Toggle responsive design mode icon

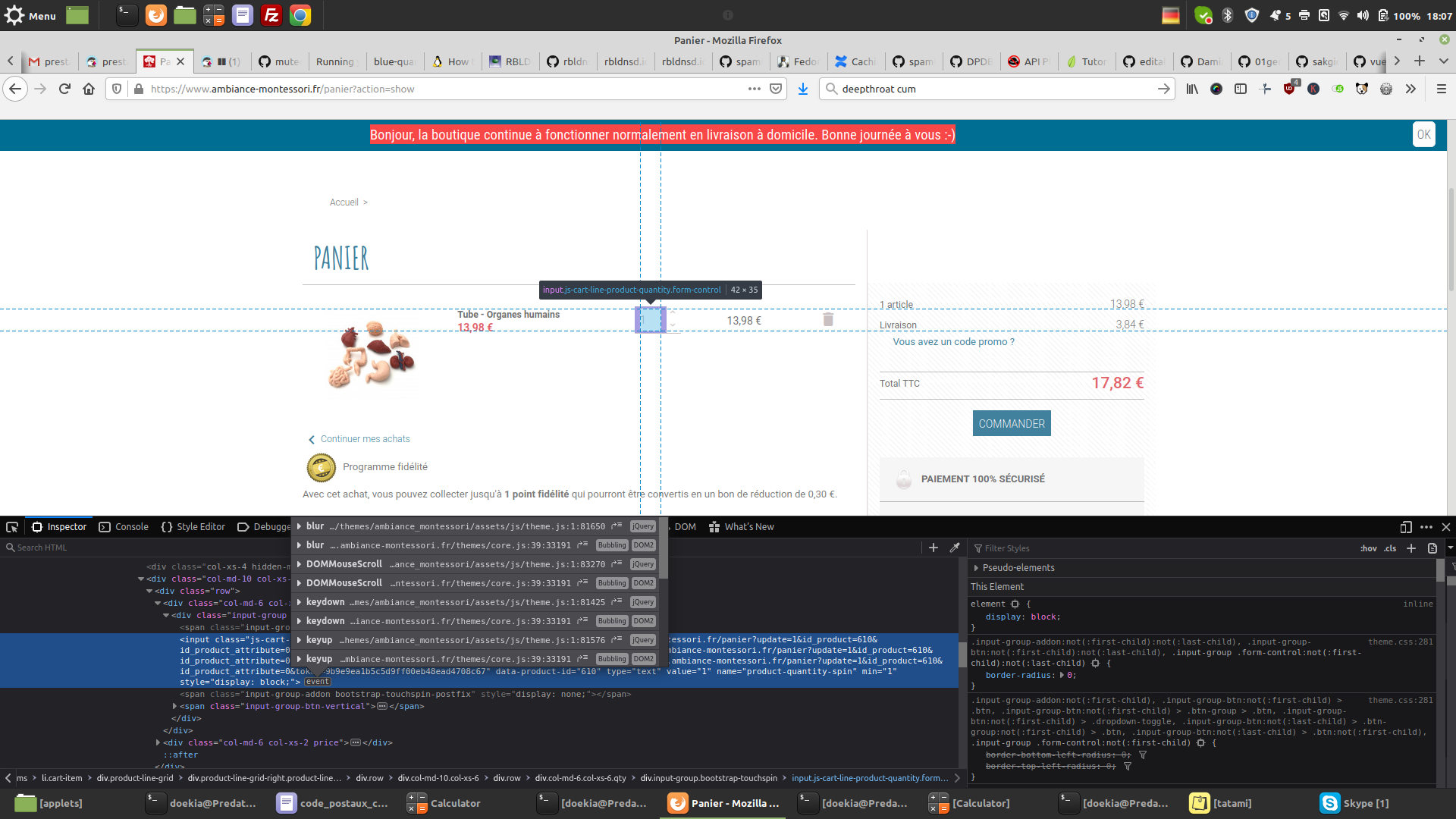click(x=1406, y=527)
